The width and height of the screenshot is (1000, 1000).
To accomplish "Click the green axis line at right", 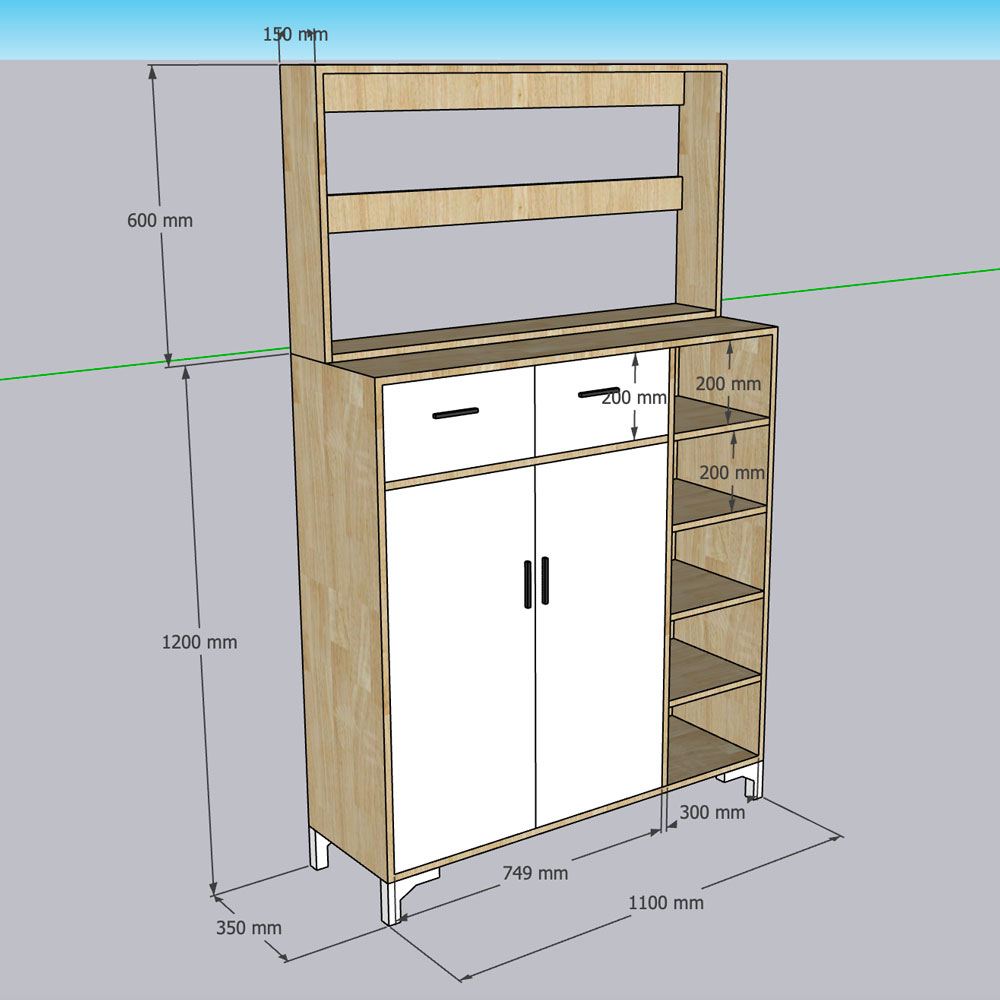I will (861, 284).
